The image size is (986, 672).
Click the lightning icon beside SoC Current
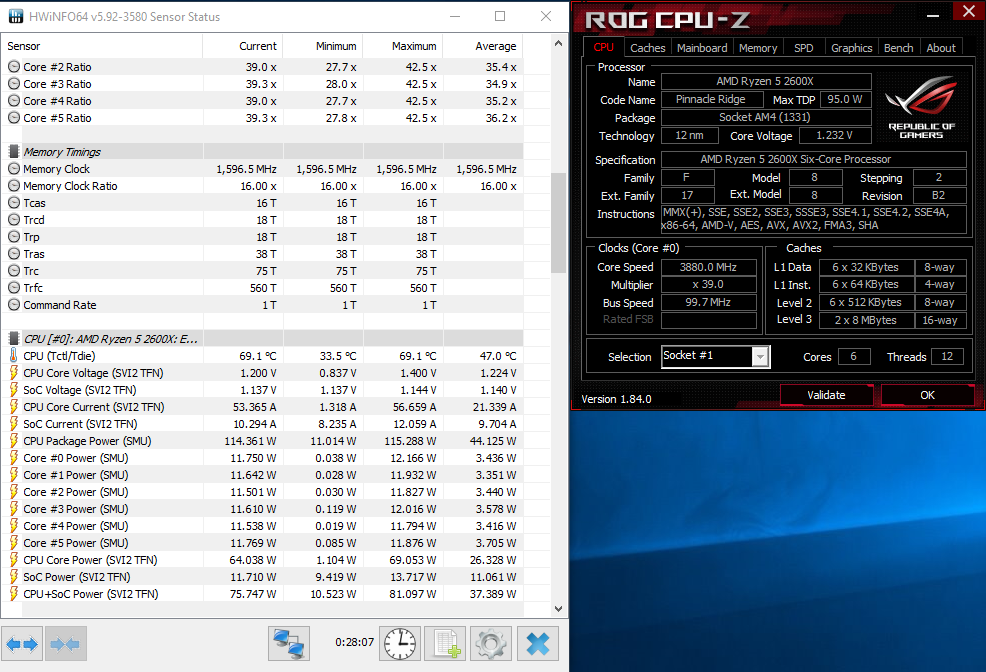pyautogui.click(x=14, y=424)
